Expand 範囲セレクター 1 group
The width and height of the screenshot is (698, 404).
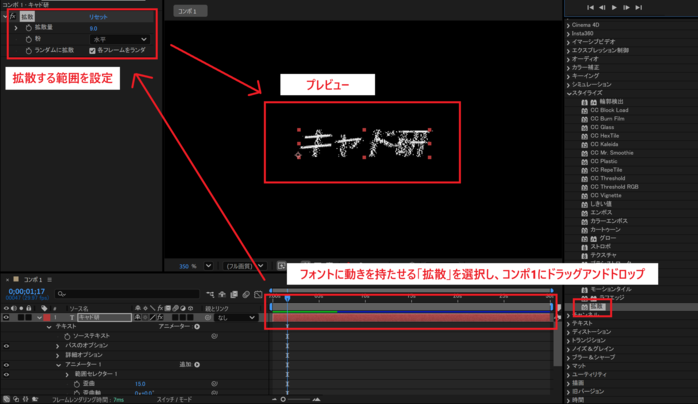tap(67, 374)
